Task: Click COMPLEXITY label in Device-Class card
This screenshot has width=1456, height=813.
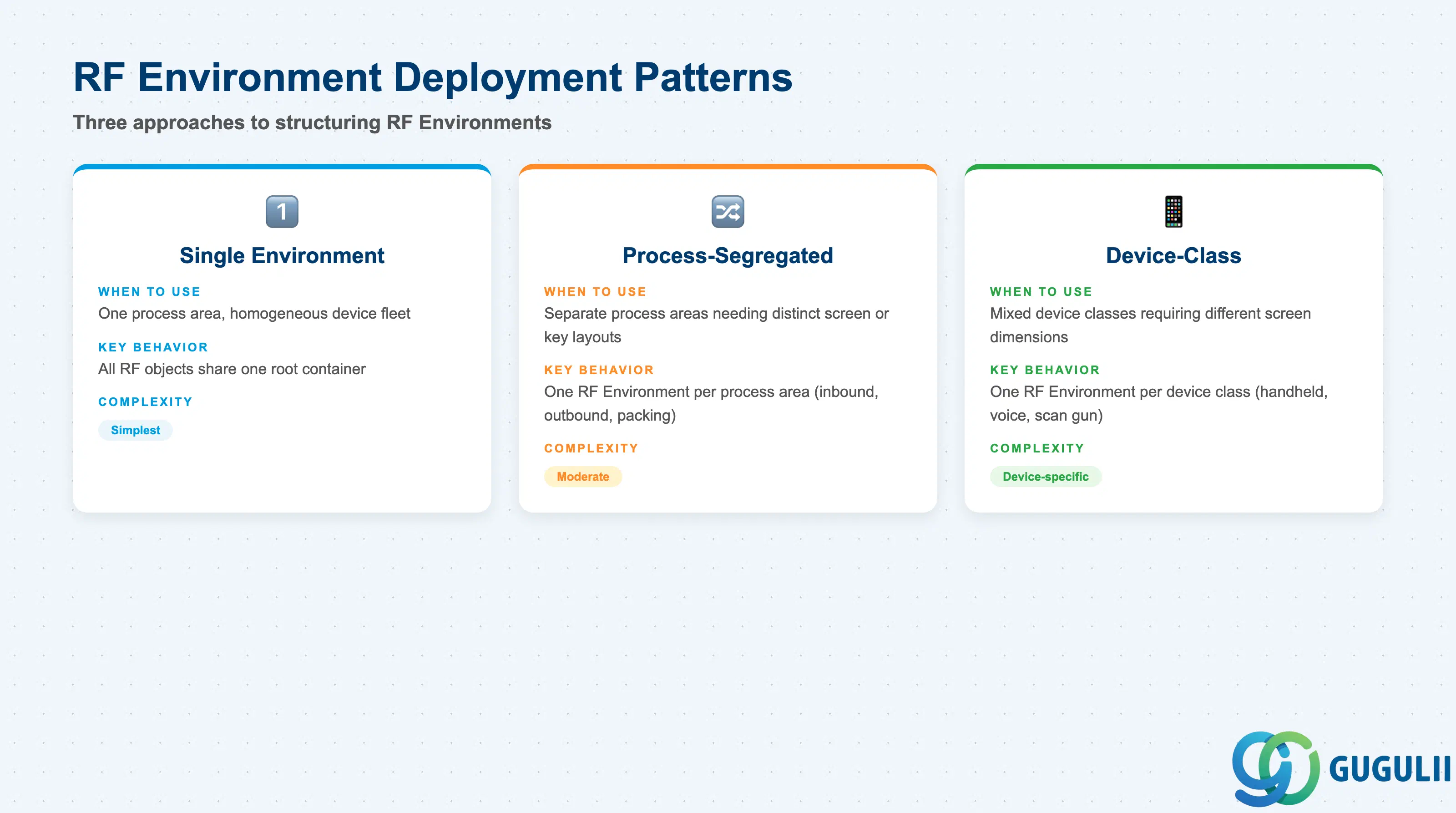Action: [1037, 448]
